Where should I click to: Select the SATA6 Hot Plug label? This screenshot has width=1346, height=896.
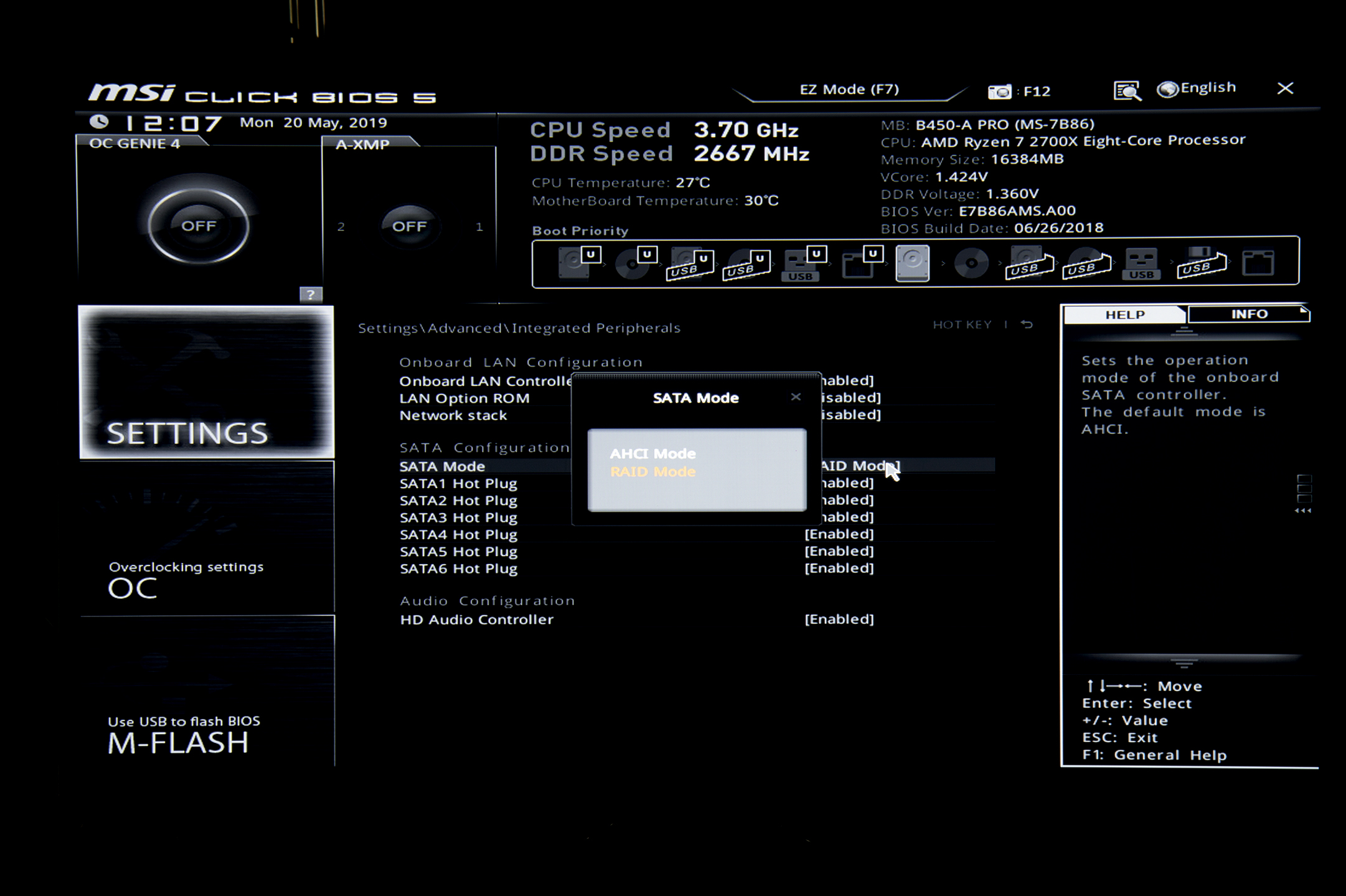pyautogui.click(x=458, y=568)
